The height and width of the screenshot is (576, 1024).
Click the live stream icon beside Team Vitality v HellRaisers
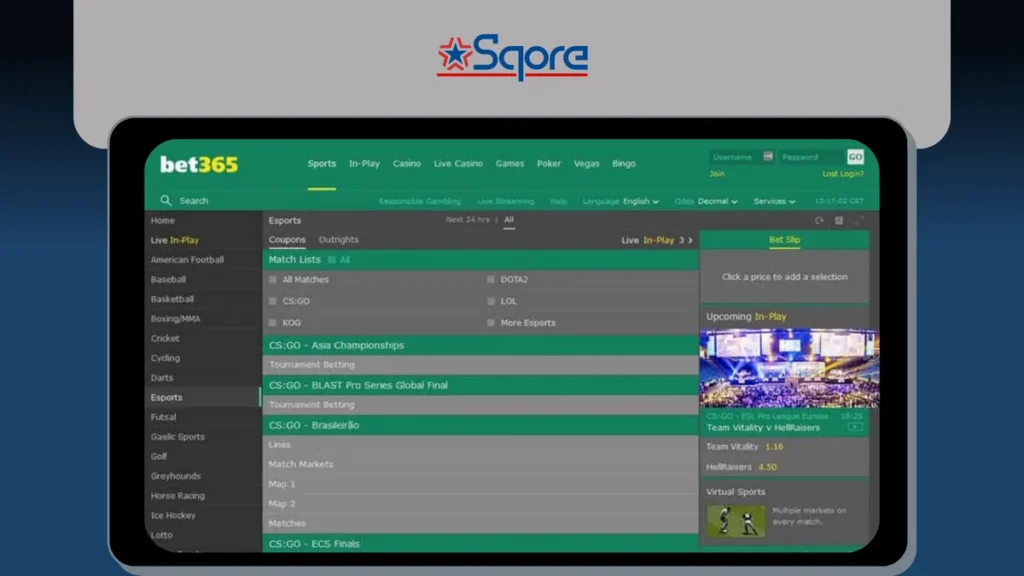point(855,427)
